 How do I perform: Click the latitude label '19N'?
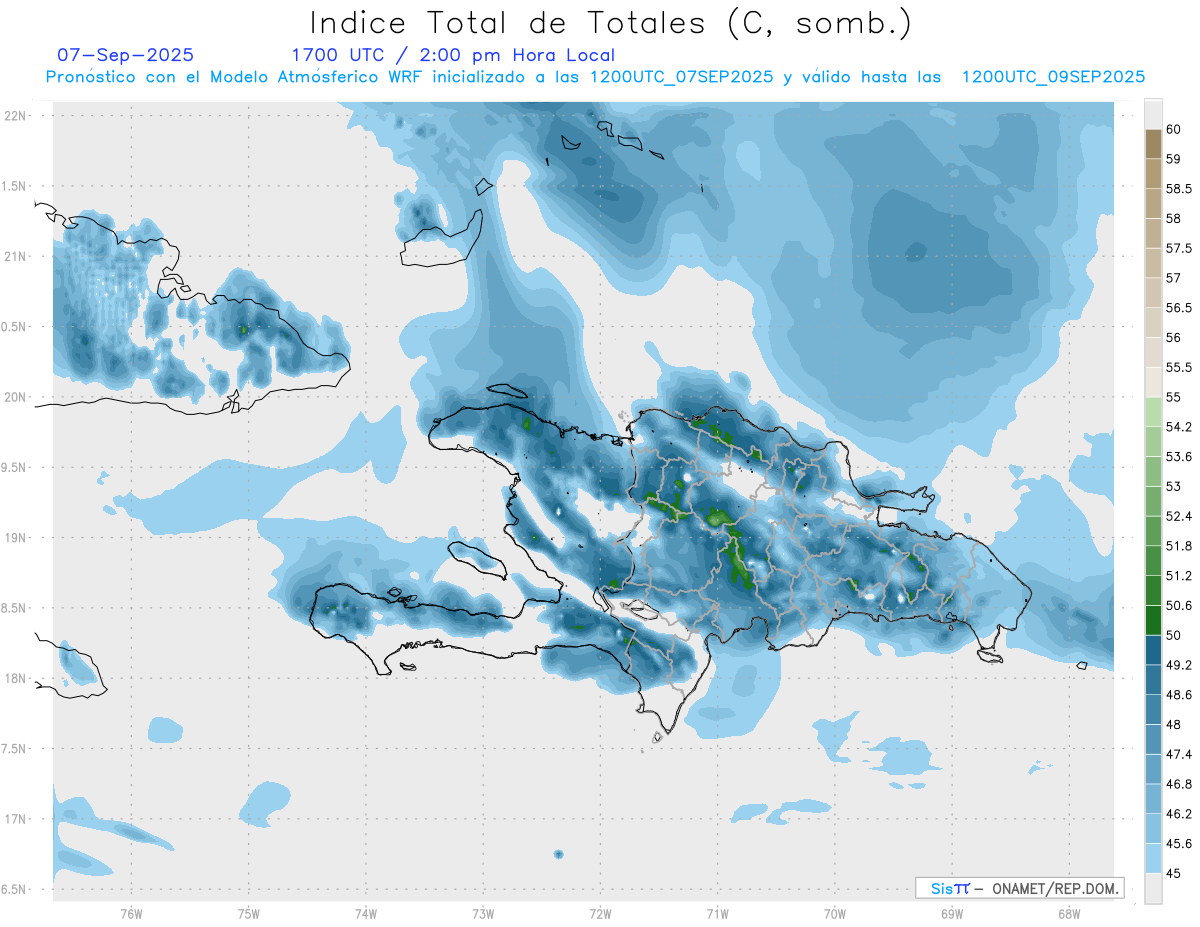tap(16, 538)
